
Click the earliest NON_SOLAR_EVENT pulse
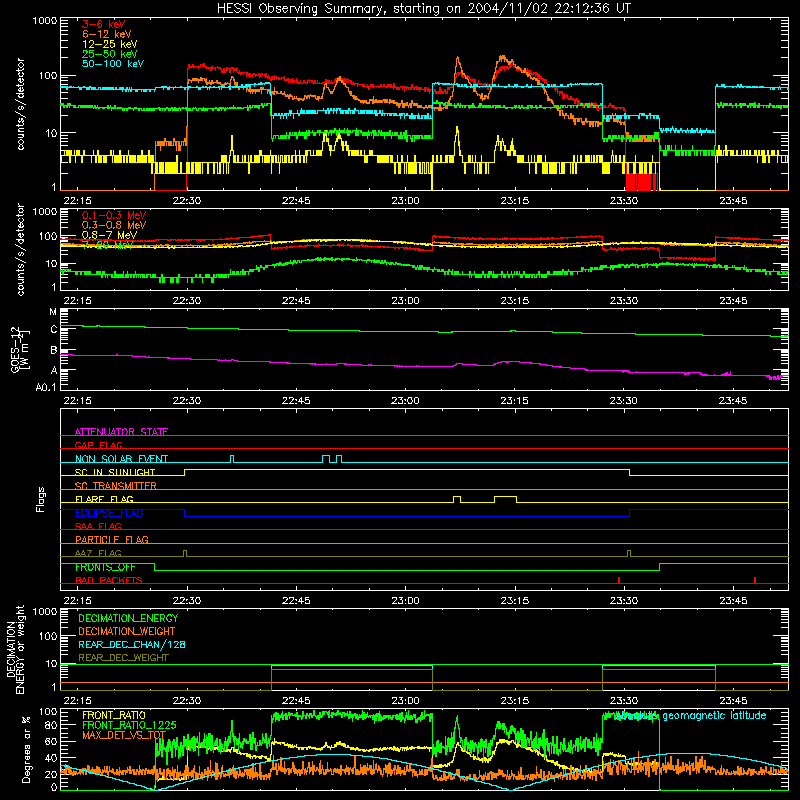coord(232,459)
